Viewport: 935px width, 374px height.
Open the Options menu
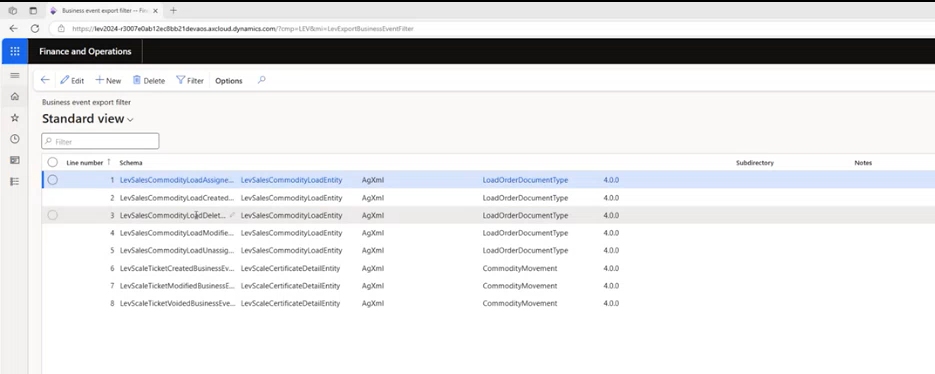(229, 81)
